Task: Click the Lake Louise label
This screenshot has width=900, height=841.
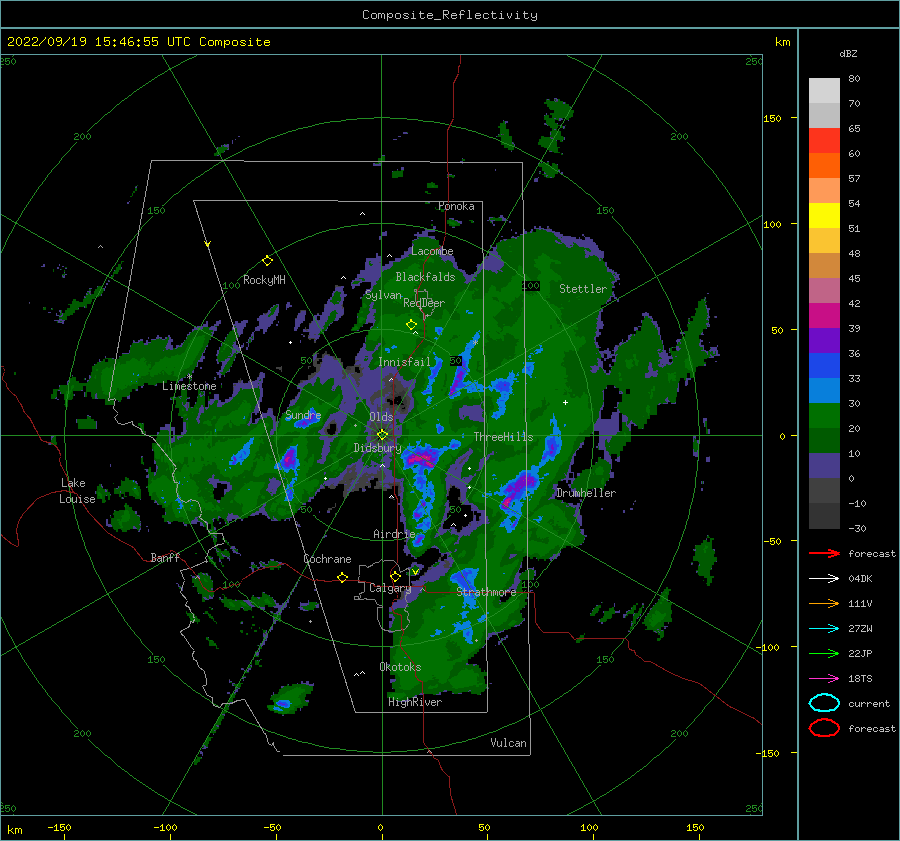Action: coord(77,491)
